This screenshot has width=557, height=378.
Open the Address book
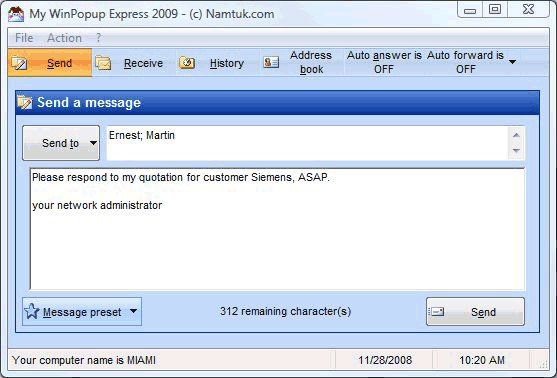tap(302, 63)
